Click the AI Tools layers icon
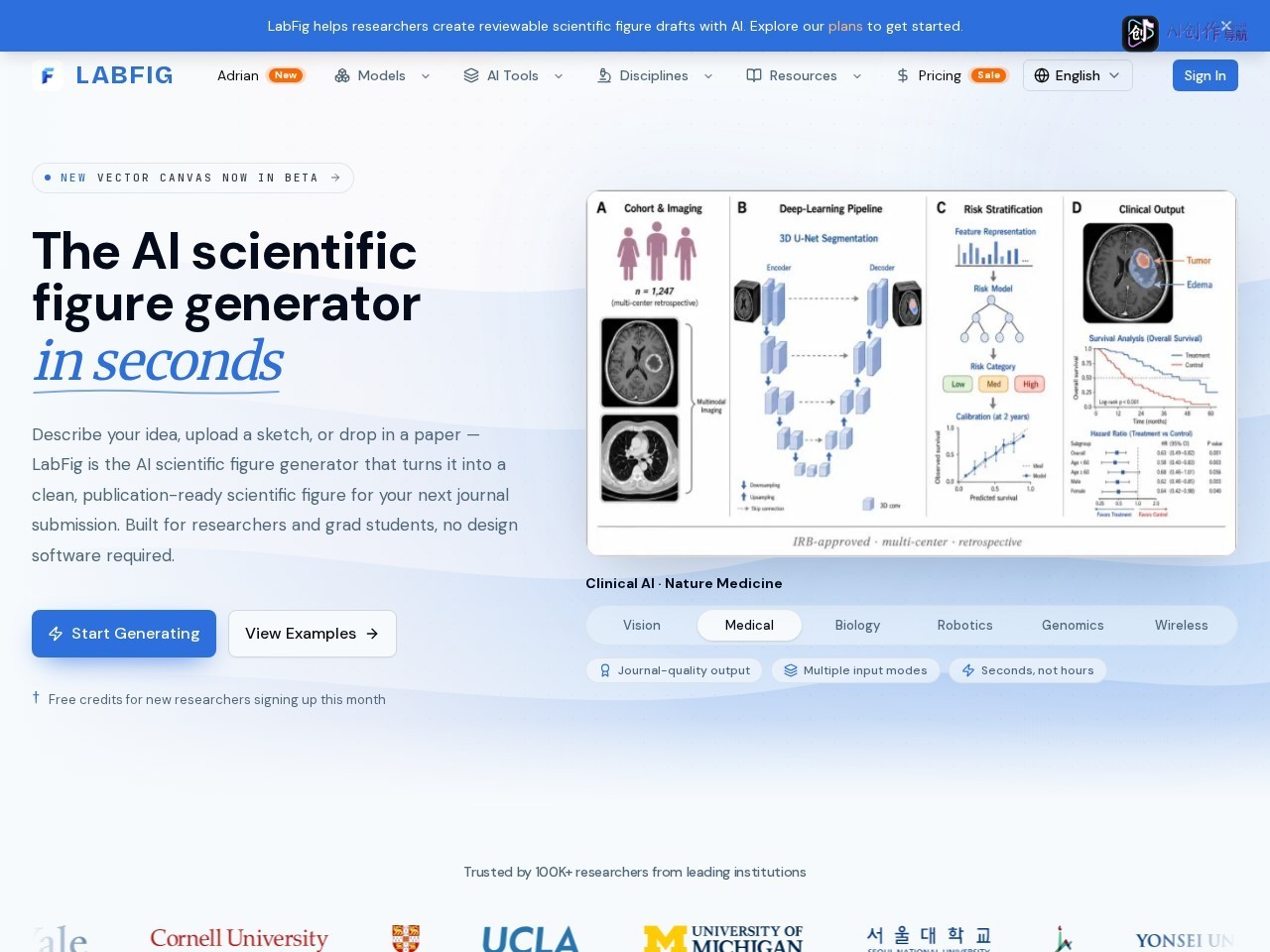 click(471, 75)
